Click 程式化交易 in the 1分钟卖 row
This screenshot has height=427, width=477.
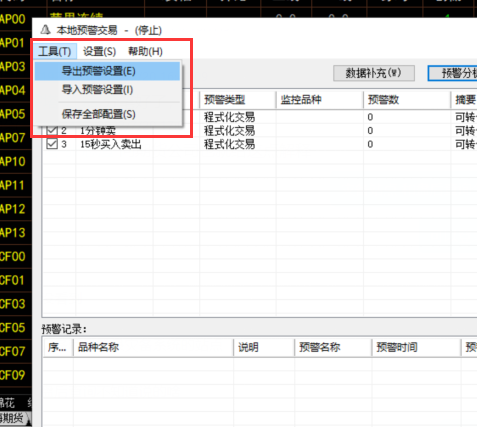229,131
